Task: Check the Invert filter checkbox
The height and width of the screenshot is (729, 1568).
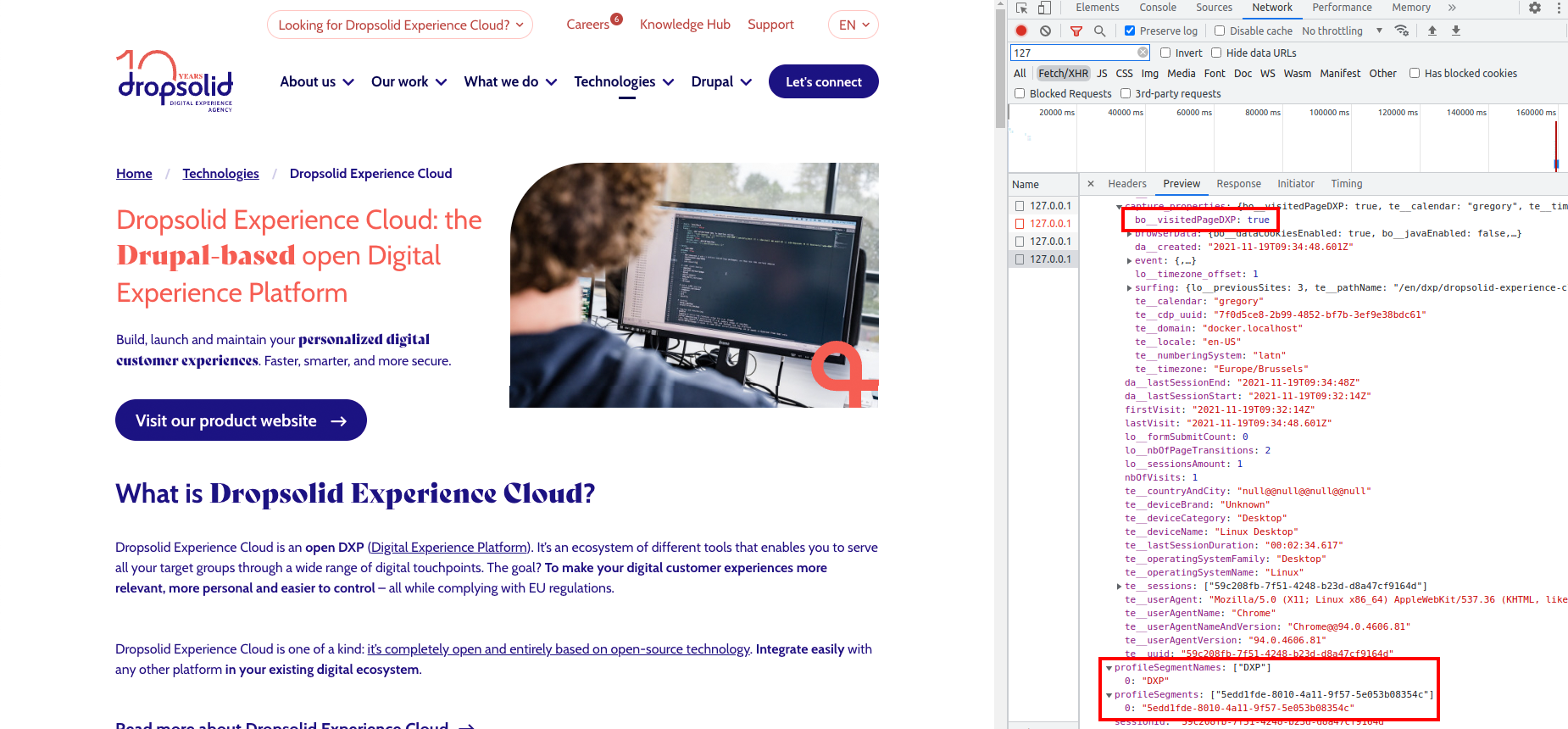Action: [x=1165, y=53]
